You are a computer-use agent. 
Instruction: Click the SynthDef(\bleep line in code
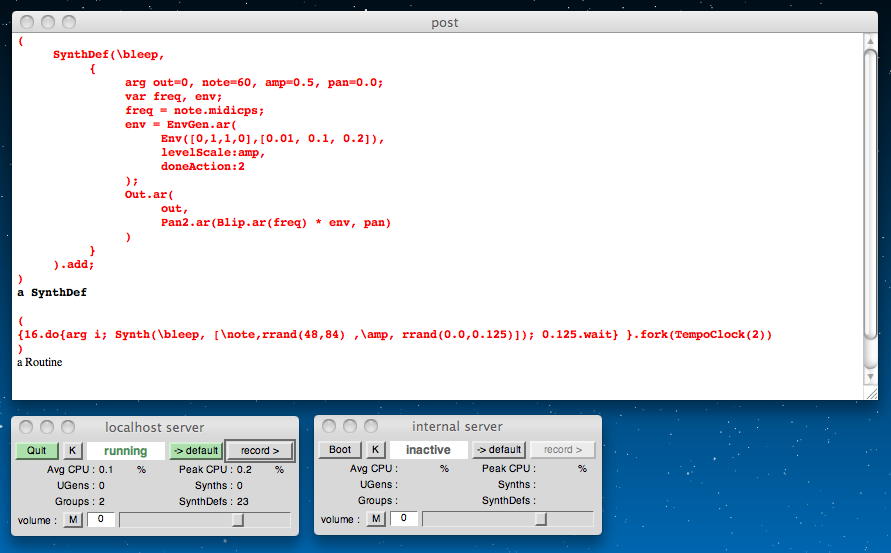[x=108, y=55]
